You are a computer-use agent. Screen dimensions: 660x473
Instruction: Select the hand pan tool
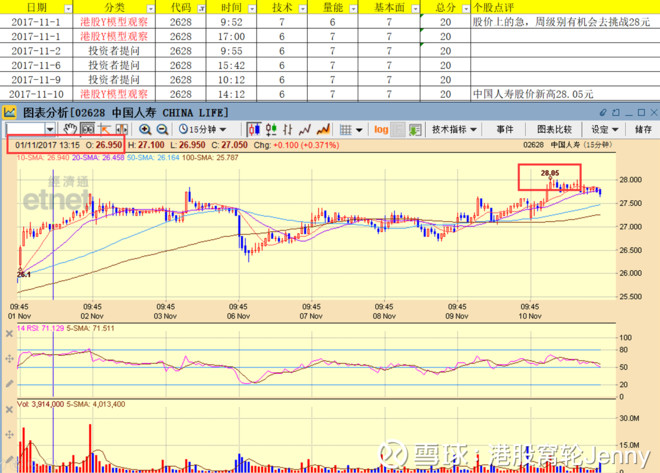point(70,129)
